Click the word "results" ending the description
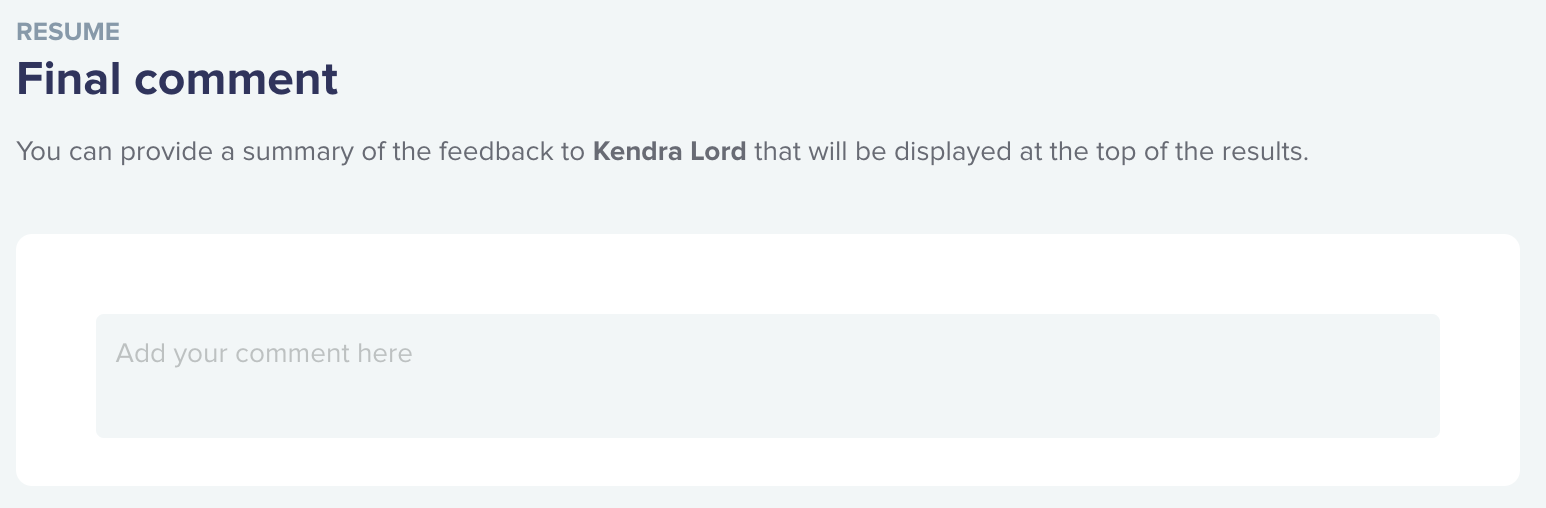 (x=1269, y=152)
